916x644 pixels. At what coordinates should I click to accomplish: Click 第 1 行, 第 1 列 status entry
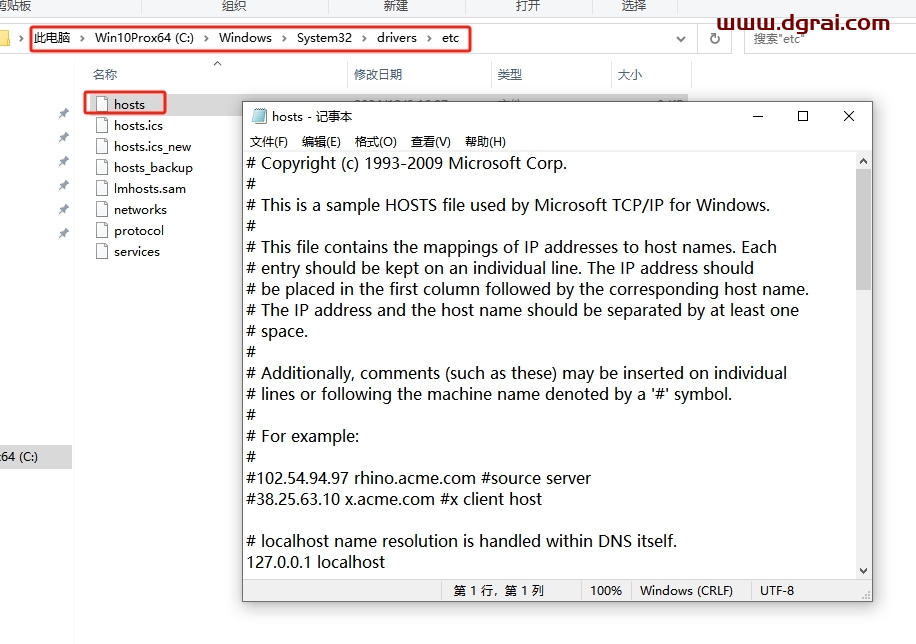498,590
